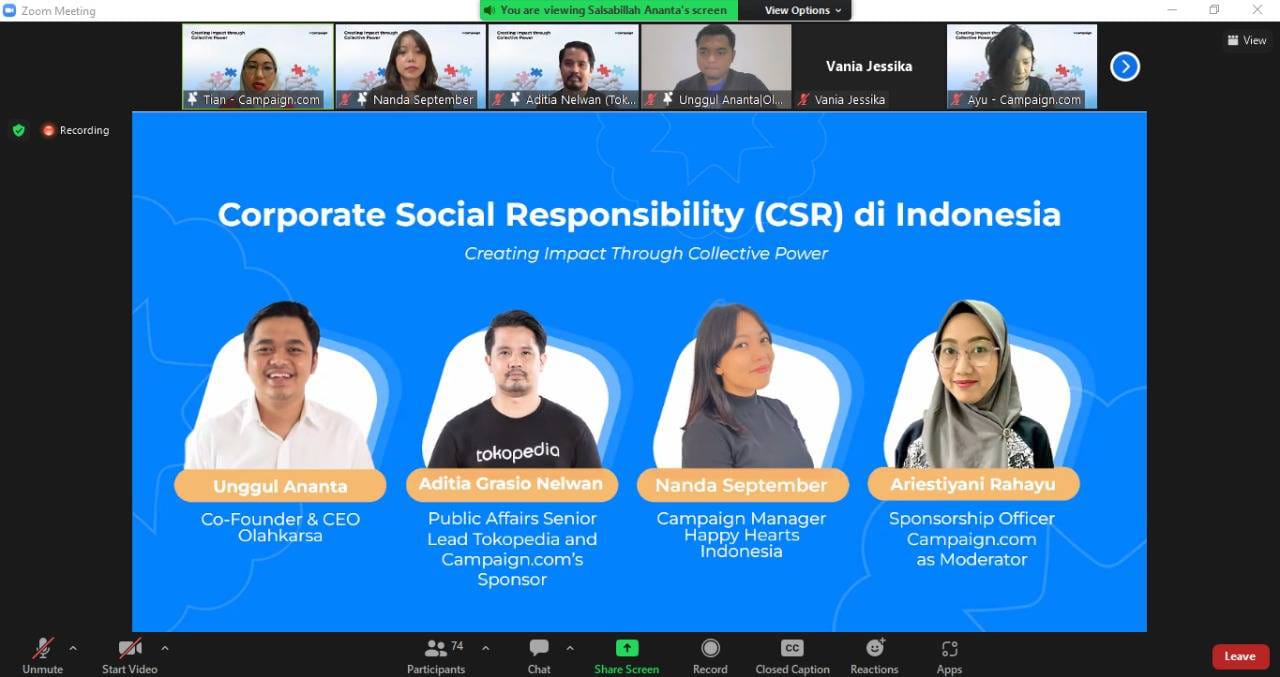The width and height of the screenshot is (1280, 677).
Task: Click the pin icon on Unggul Ananta's tile
Action: click(668, 99)
